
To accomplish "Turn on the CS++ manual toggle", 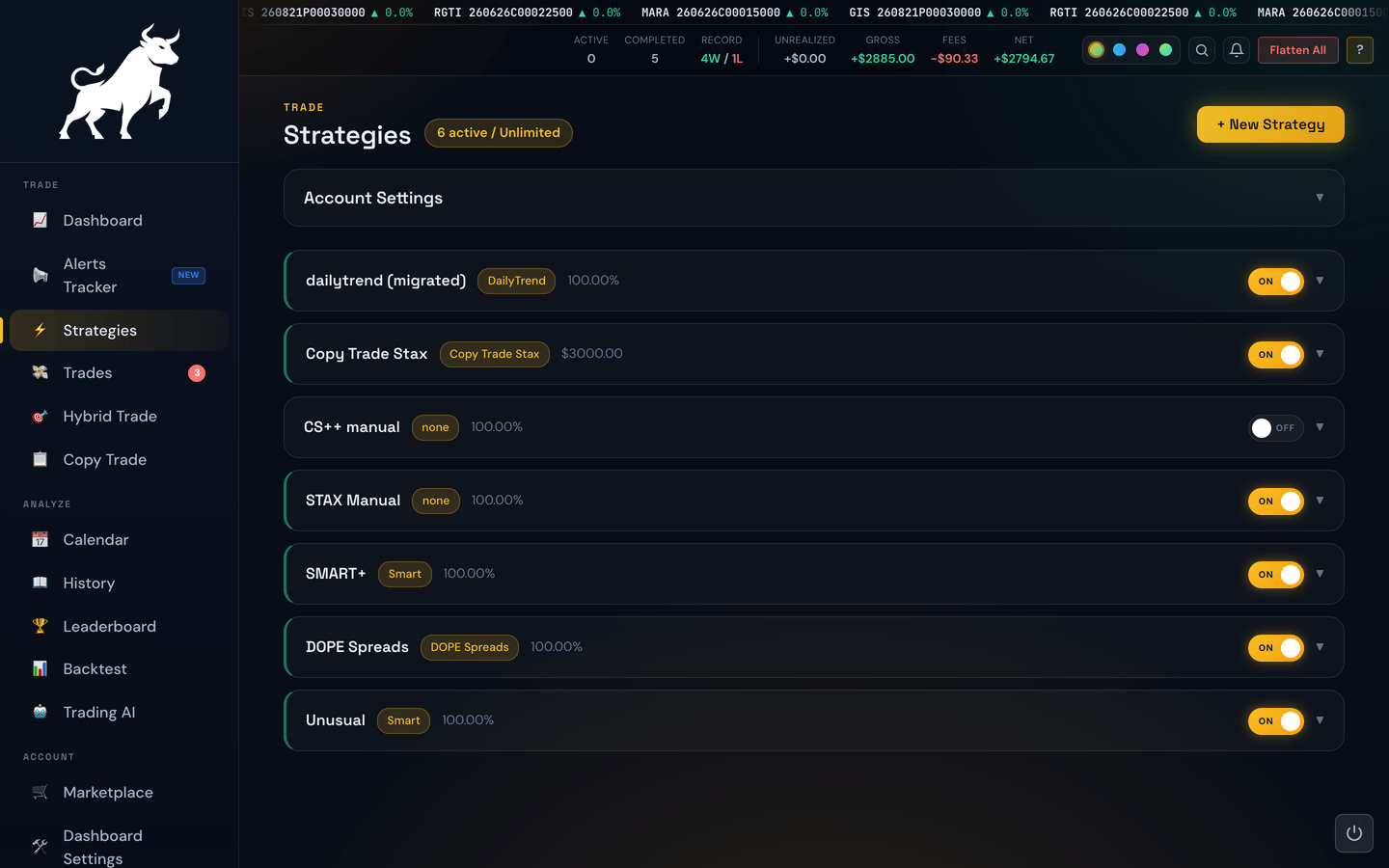I will 1276,428.
